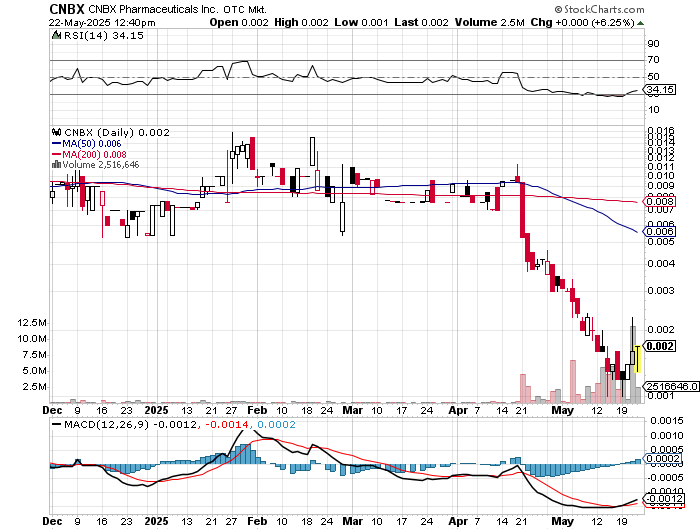Click the MACD histogram 0.0002 value tag
This screenshot has height=530, width=700.
[662, 459]
